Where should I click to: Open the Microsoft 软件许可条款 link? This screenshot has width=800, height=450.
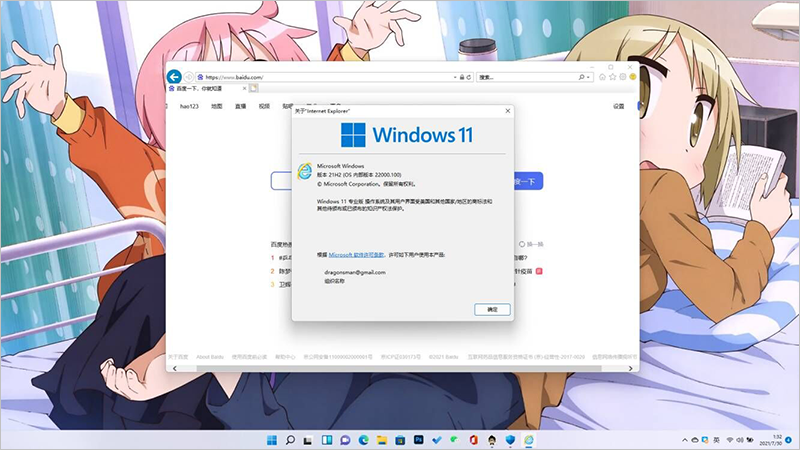pos(357,255)
